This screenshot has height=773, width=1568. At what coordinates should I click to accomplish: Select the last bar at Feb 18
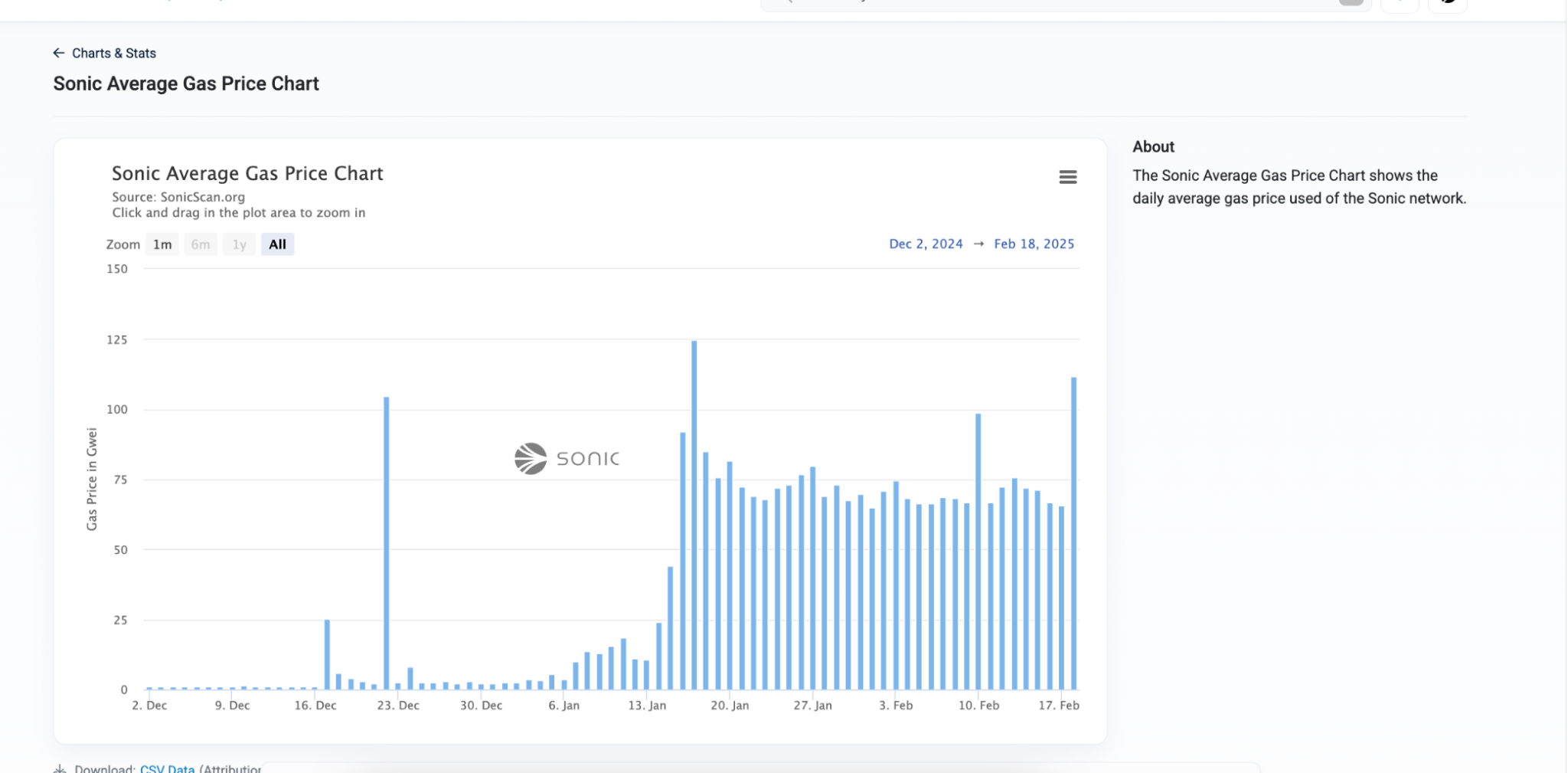click(x=1073, y=536)
